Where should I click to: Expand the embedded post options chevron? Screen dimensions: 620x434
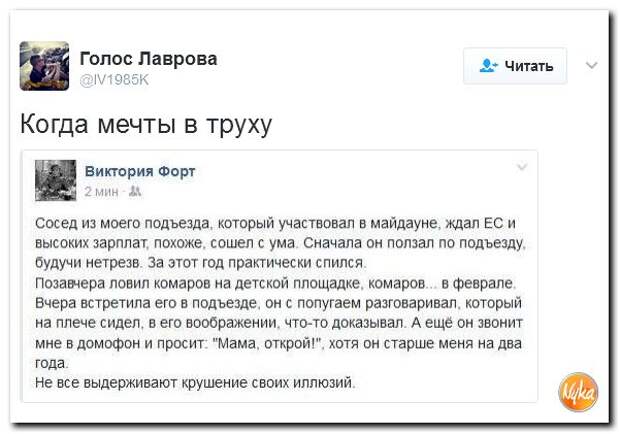coord(521,166)
